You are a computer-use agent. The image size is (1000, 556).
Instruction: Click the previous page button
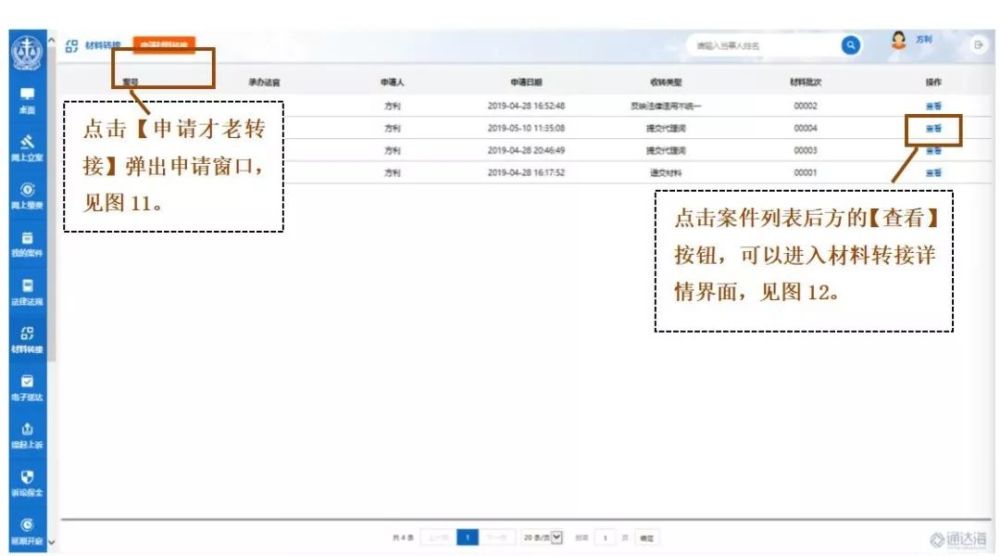(439, 538)
